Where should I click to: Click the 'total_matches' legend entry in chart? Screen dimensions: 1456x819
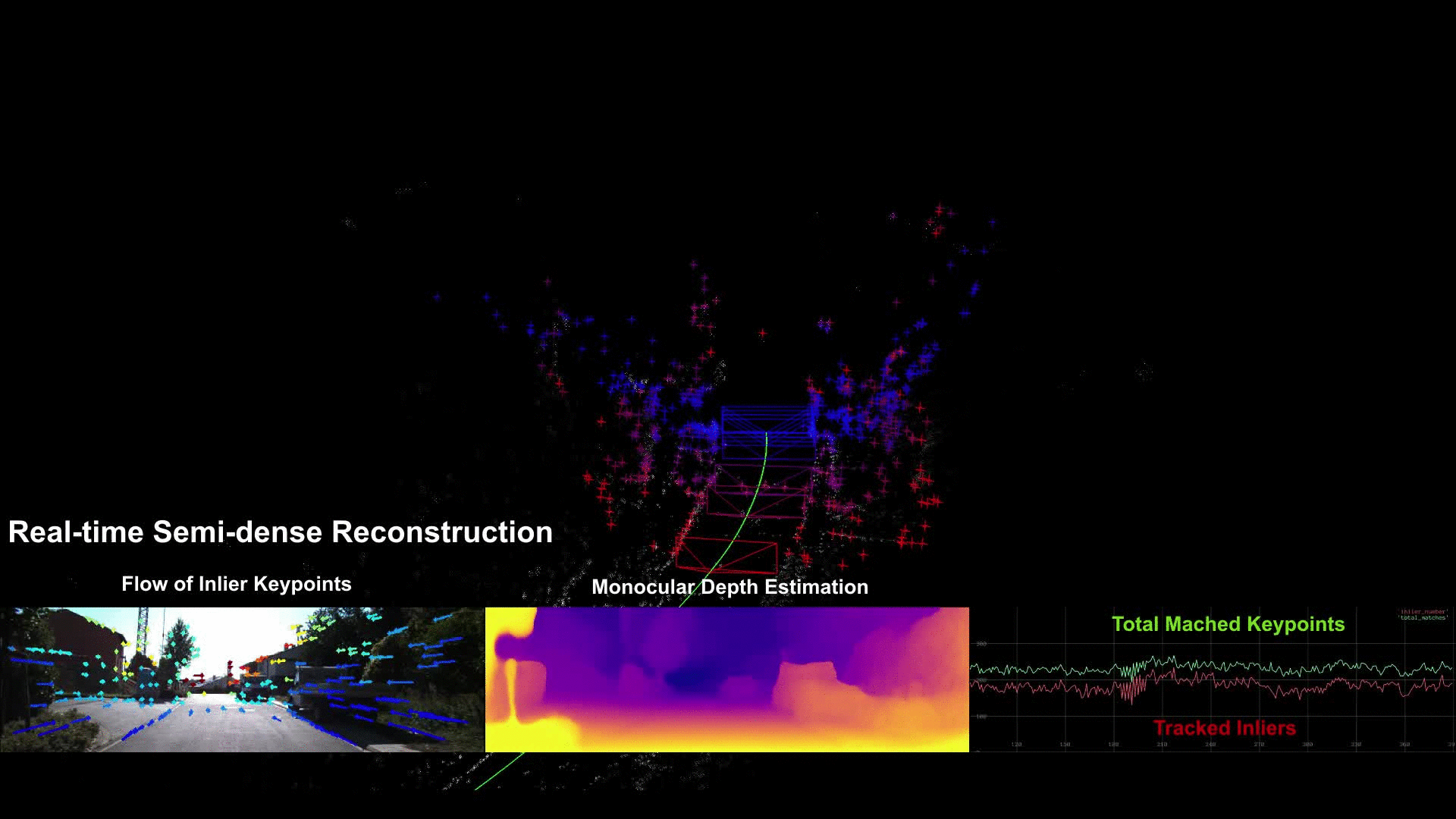[x=1423, y=617]
